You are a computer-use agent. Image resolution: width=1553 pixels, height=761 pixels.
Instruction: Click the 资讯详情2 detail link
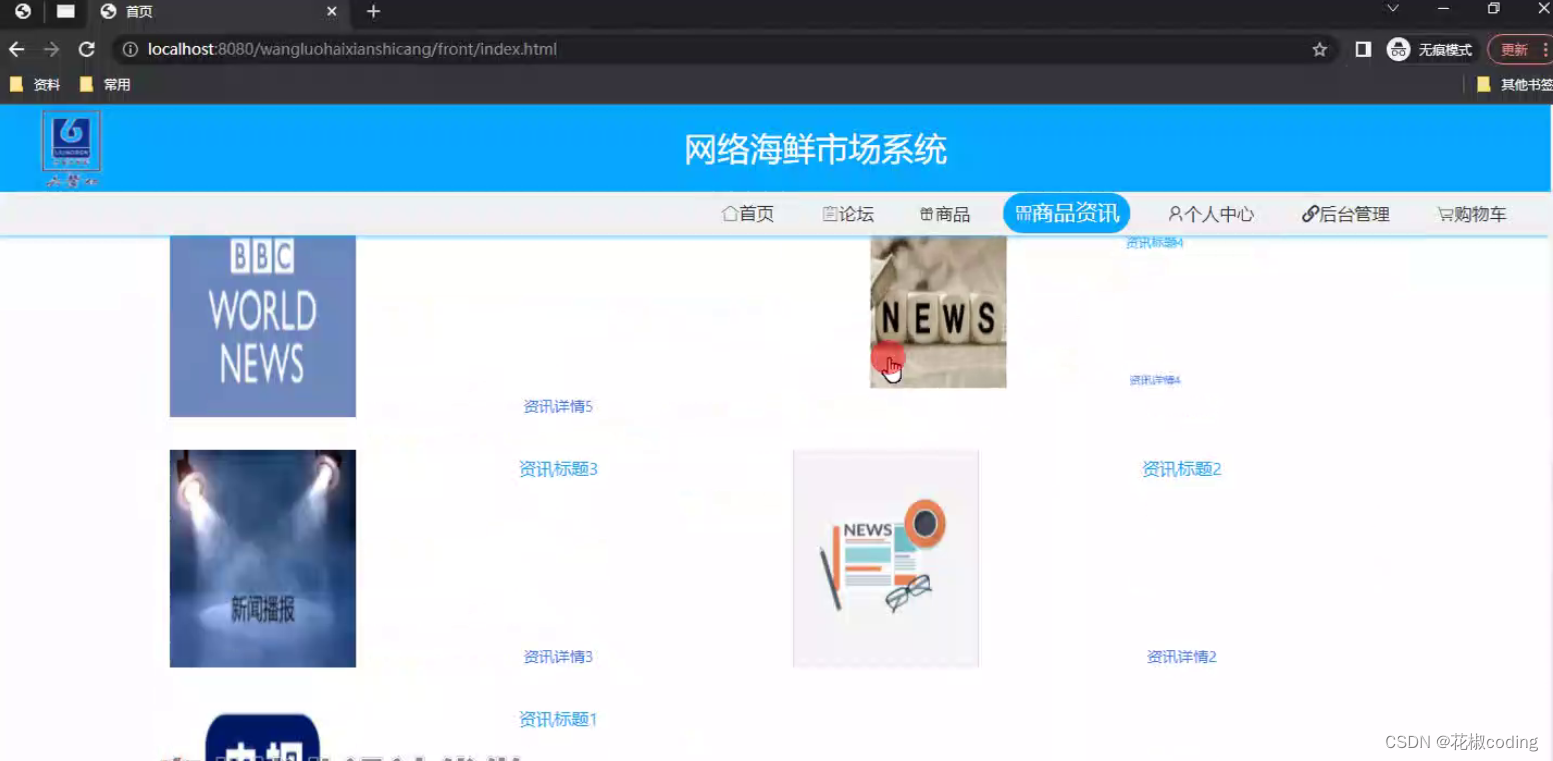[x=1180, y=657]
